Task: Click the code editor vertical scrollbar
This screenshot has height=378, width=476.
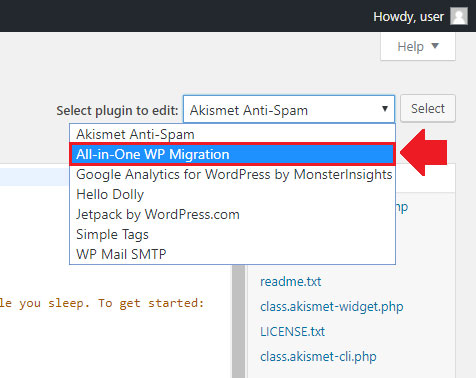Action: [x=238, y=321]
